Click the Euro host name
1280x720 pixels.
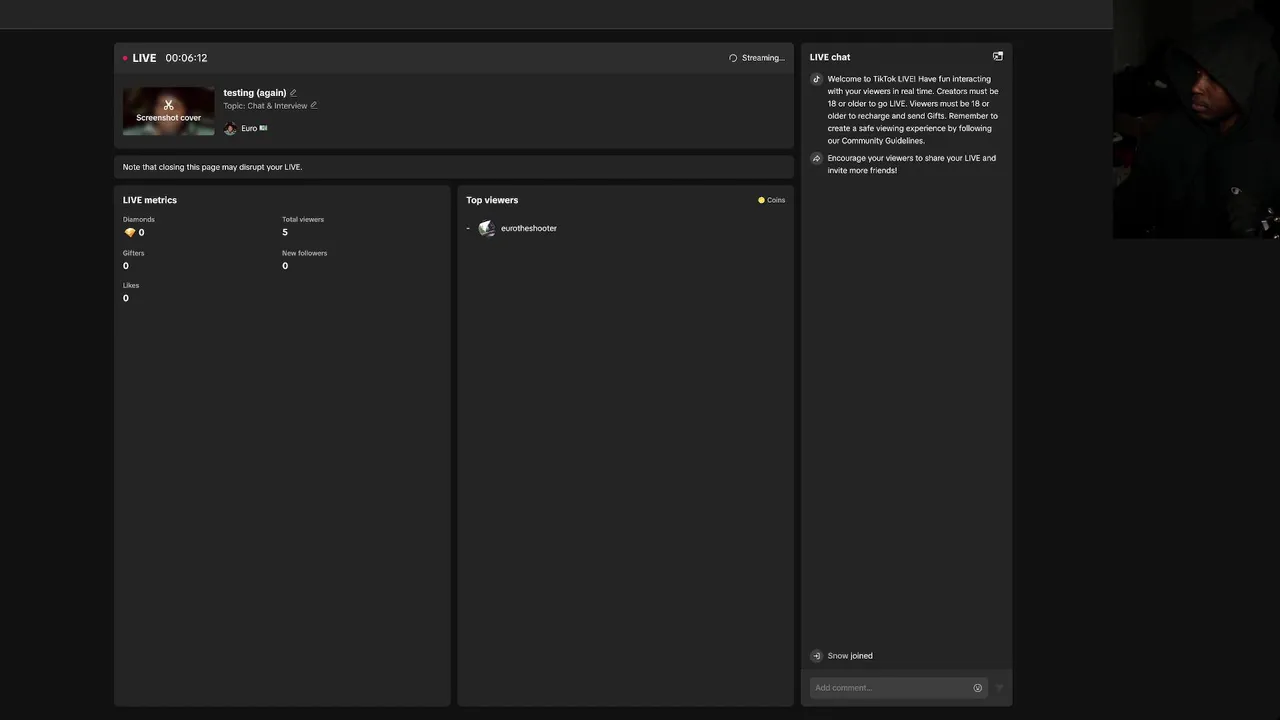(249, 128)
